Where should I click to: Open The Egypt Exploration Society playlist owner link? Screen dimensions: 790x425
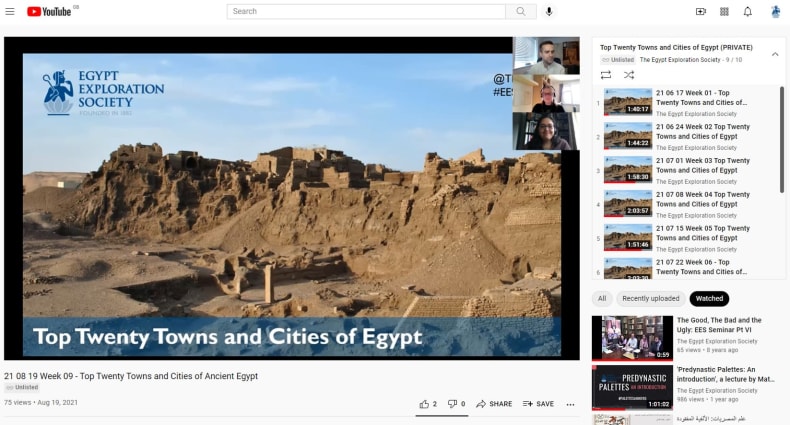(680, 59)
